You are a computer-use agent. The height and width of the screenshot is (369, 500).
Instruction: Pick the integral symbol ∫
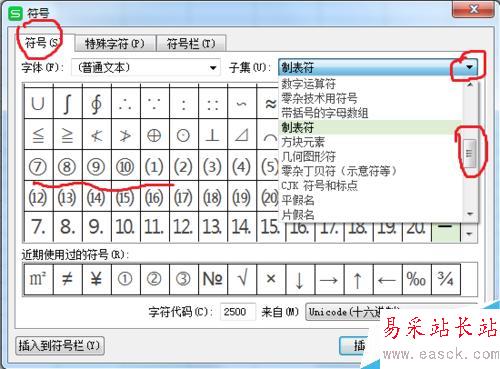68,104
